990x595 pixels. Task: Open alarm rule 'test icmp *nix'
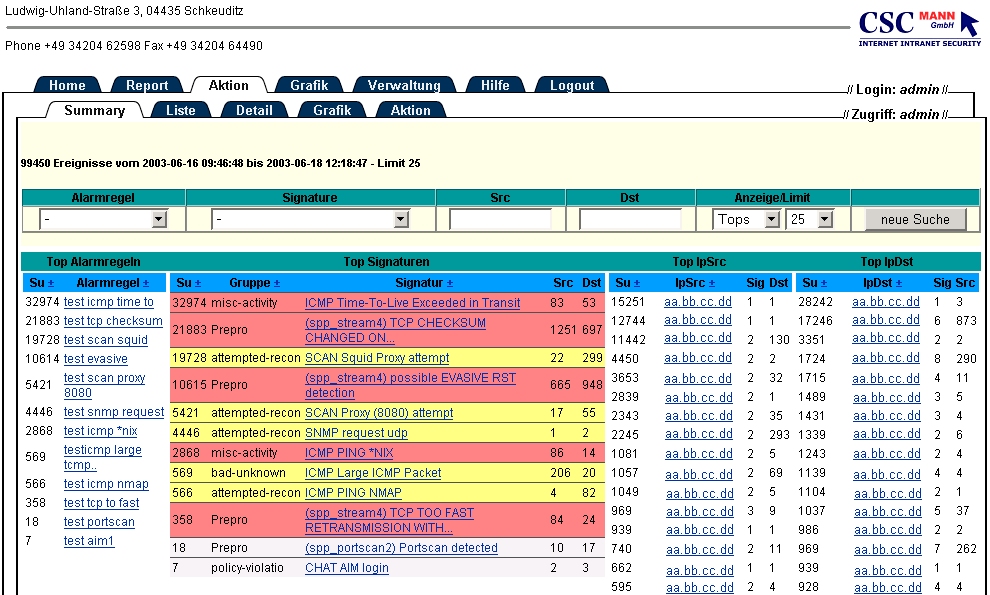pos(100,431)
